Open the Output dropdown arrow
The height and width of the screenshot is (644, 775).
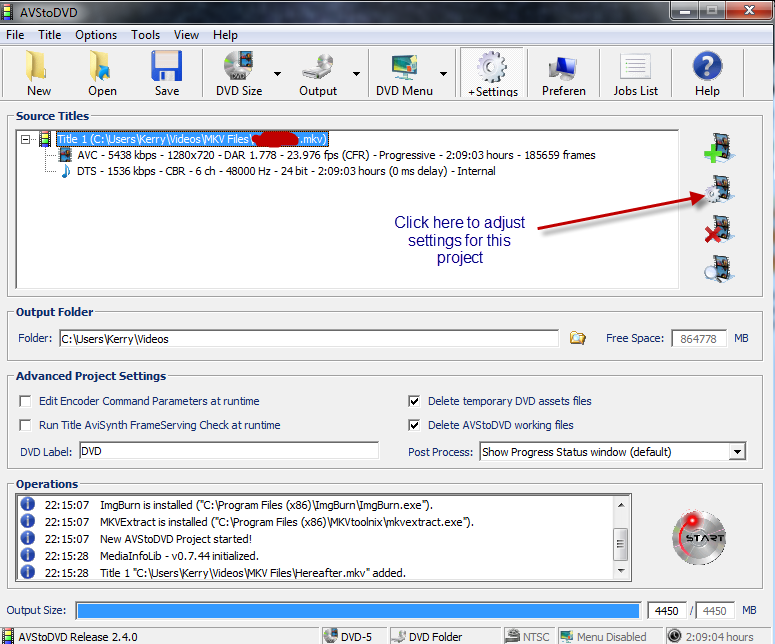(356, 74)
